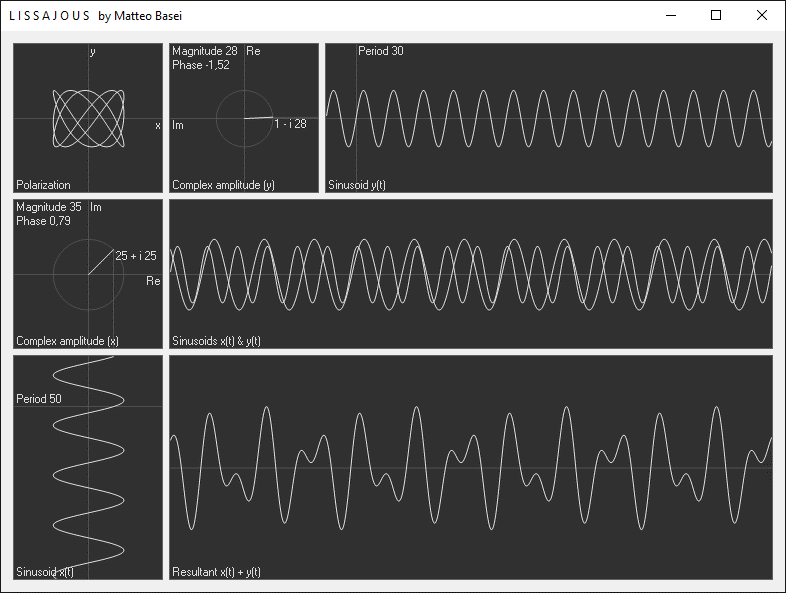Click the Sinusoids x(t) & y(t) plot
The height and width of the screenshot is (593, 786).
point(471,274)
